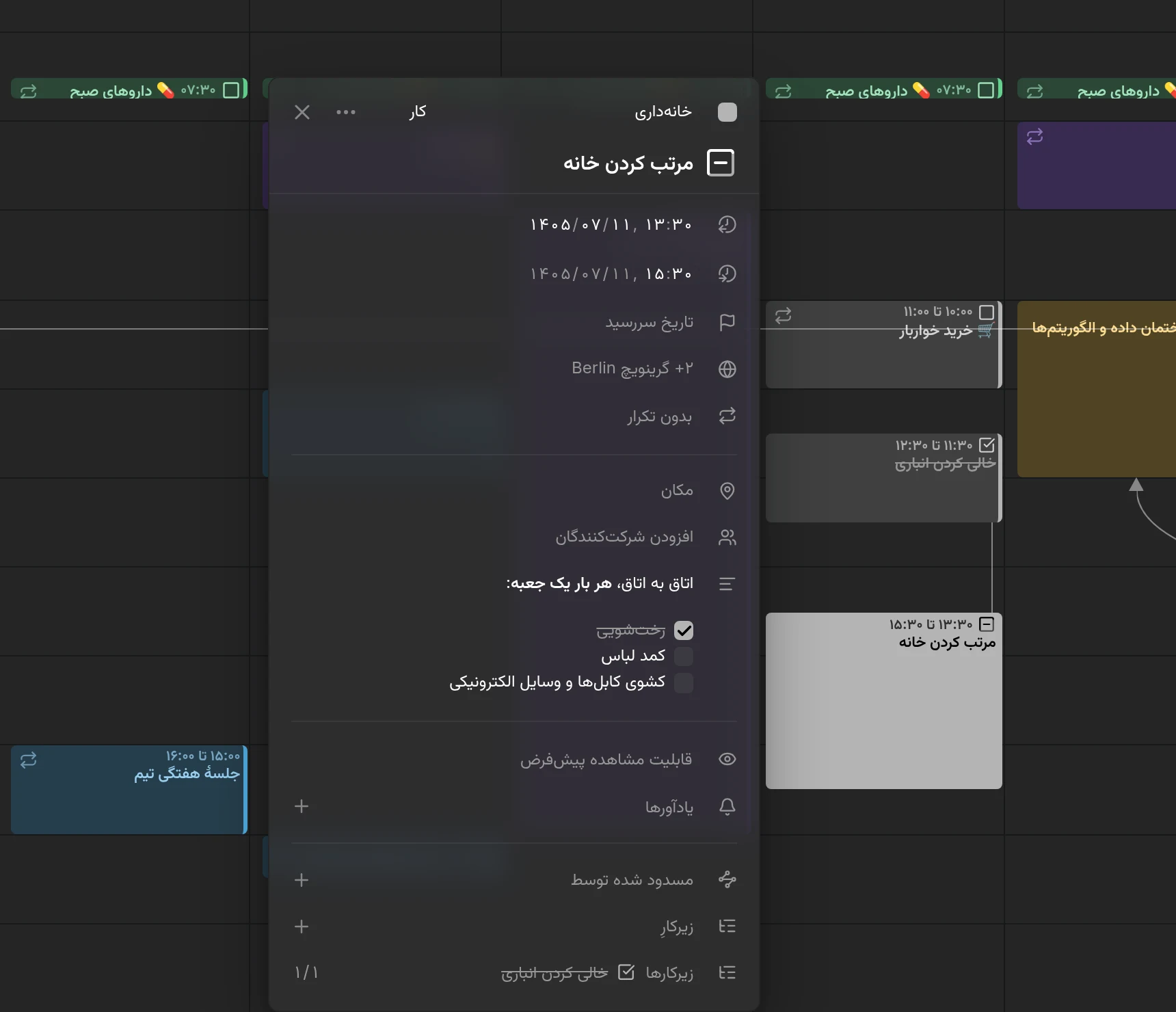Uncheck the خالی کردن انباری subtask in panel
The image size is (1176, 1012).
[x=626, y=972]
